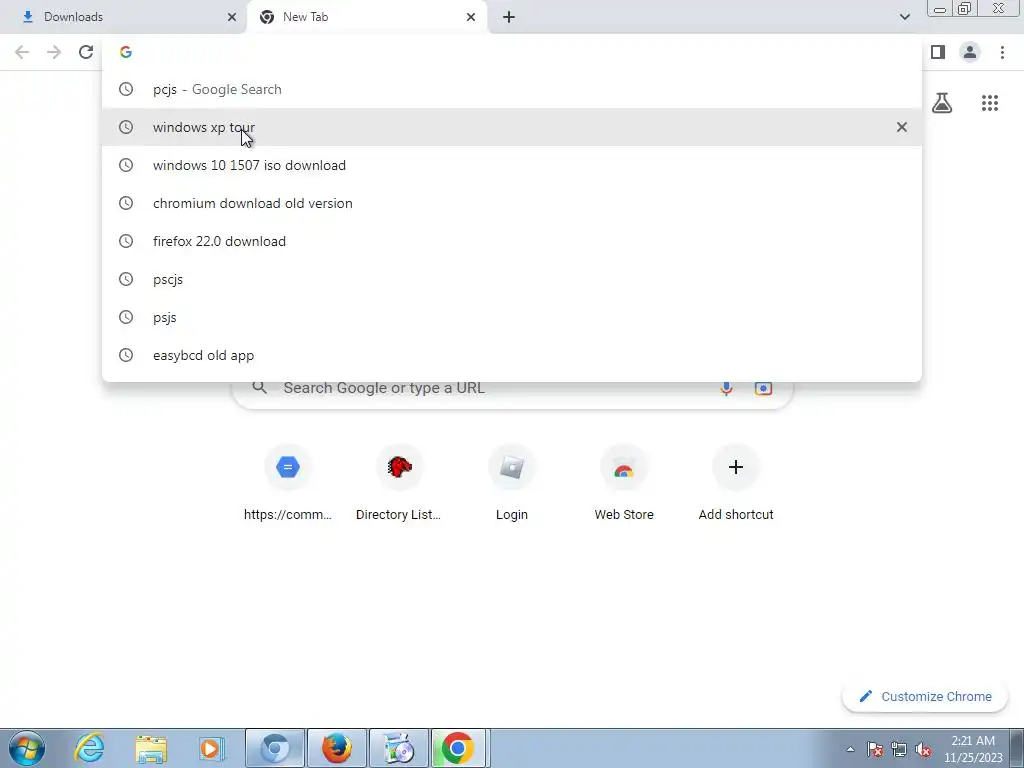Viewport: 1024px width, 768px height.
Task: Choose the 'psjs' suggestion
Action: [x=512, y=317]
